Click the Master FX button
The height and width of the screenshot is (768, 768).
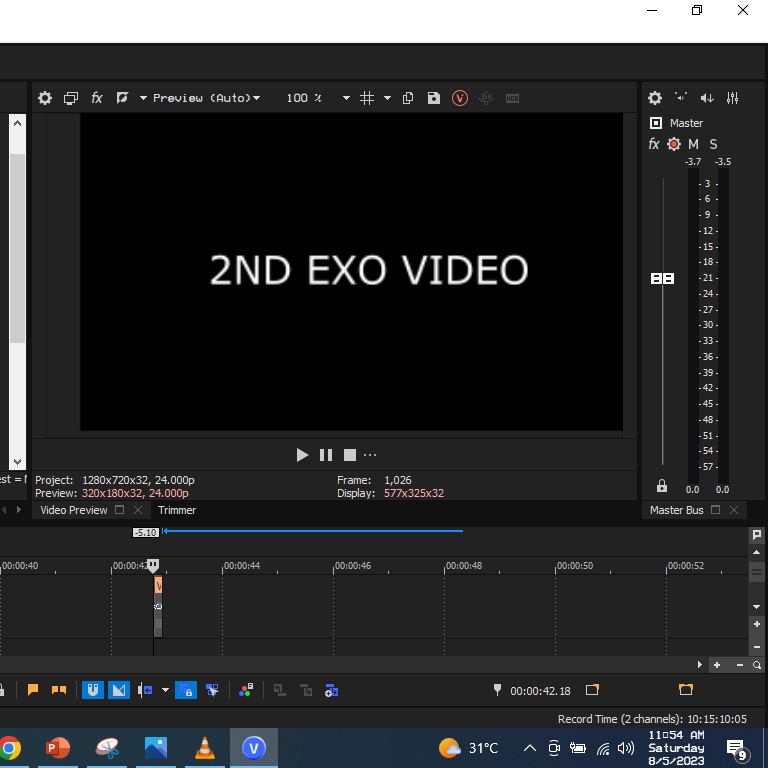click(x=654, y=144)
